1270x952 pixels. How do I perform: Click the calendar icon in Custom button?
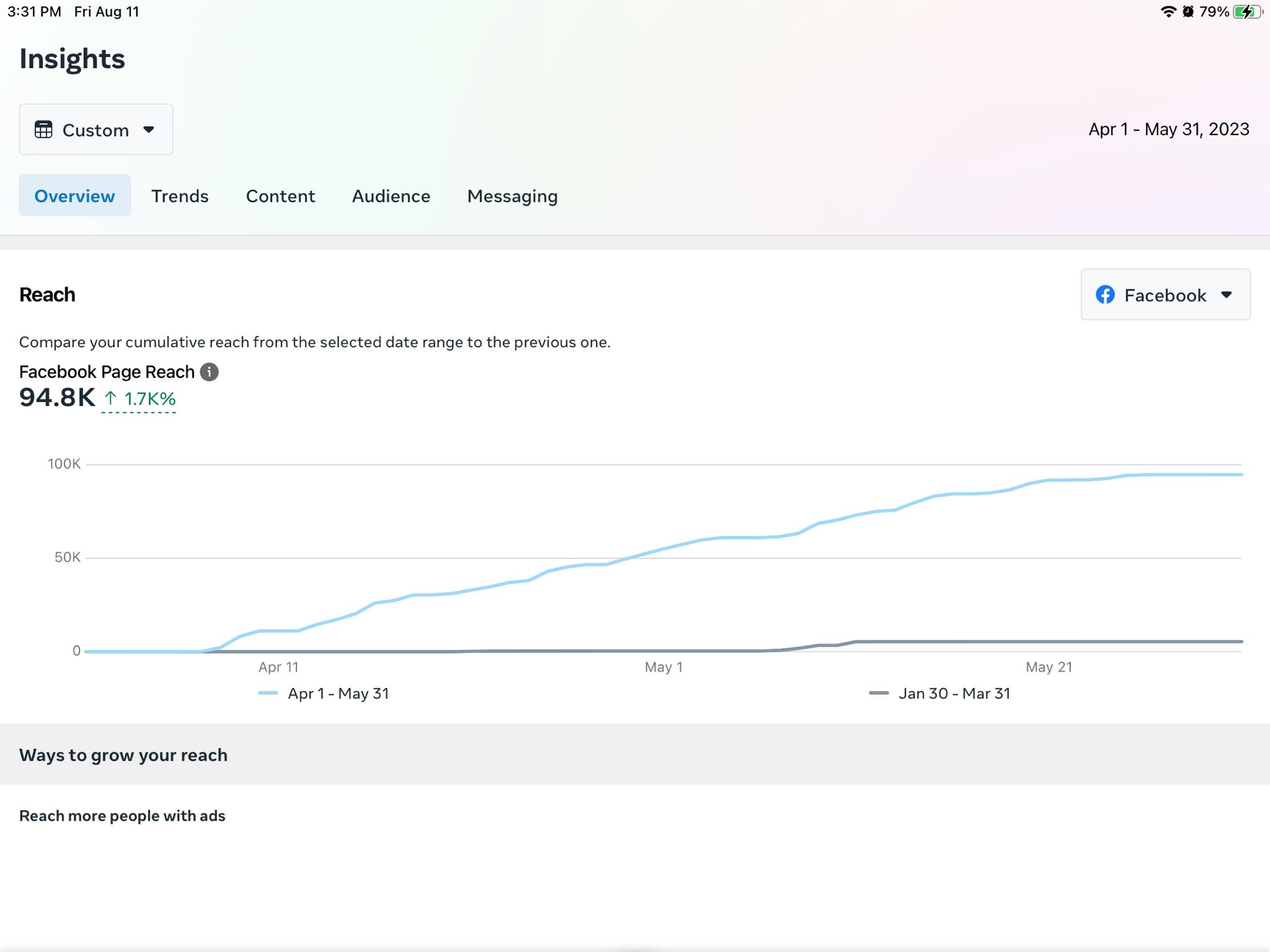pos(43,130)
